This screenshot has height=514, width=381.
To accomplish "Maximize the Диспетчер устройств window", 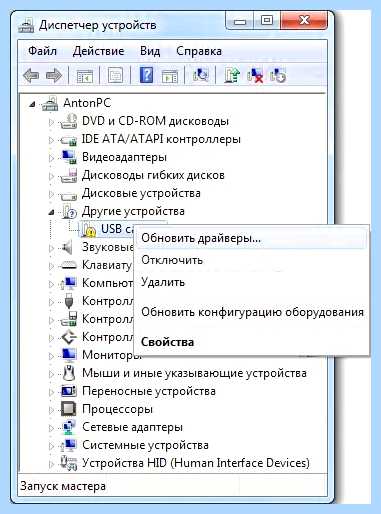I will click(266, 21).
